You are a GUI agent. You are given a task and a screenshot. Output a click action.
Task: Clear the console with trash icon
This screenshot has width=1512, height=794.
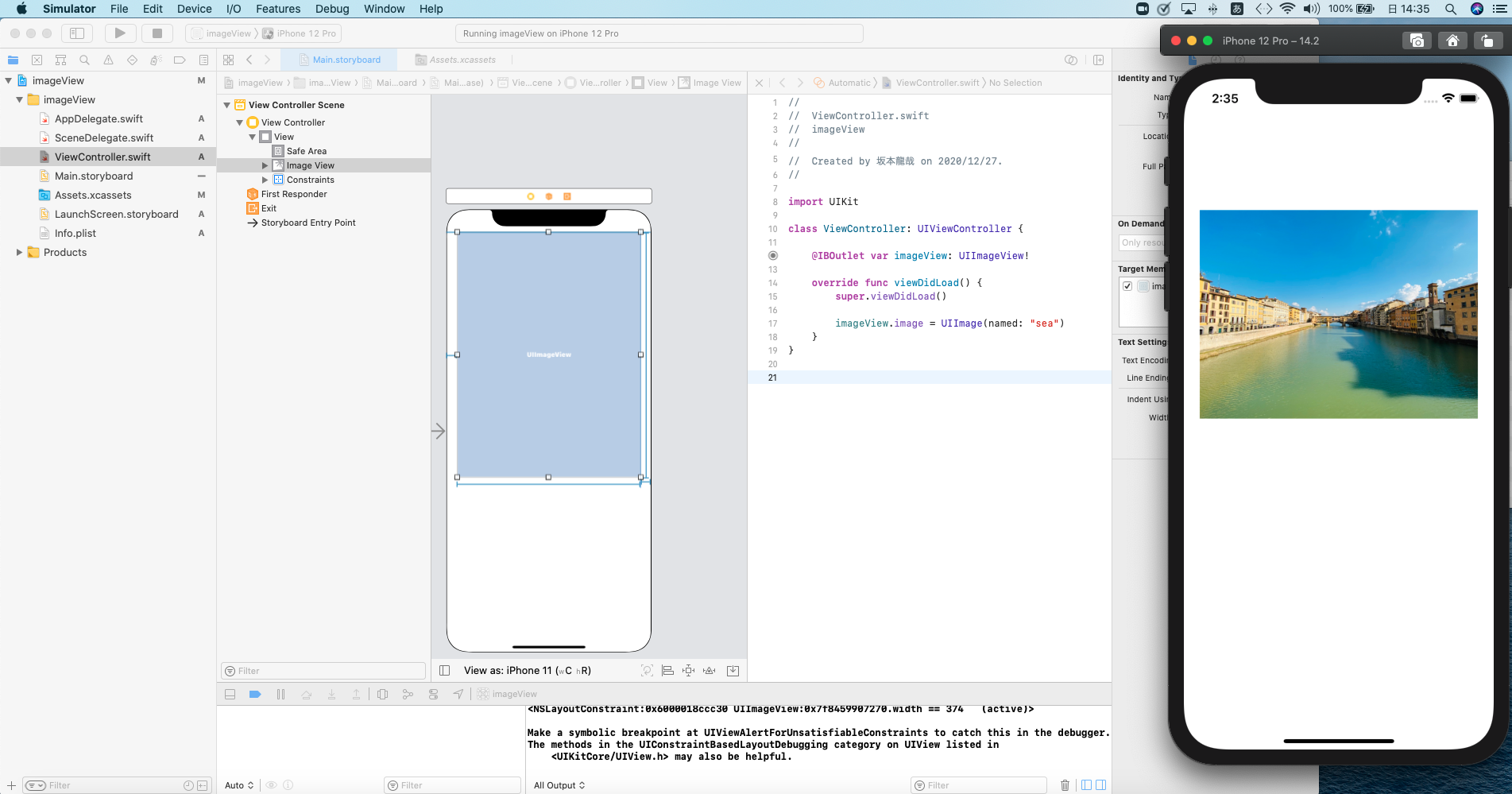[1065, 785]
